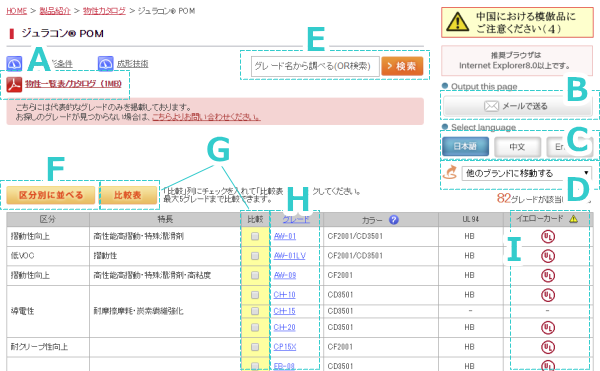Click the HB rating in the CP15X row
The width and height of the screenshot is (600, 371).
coord(470,347)
